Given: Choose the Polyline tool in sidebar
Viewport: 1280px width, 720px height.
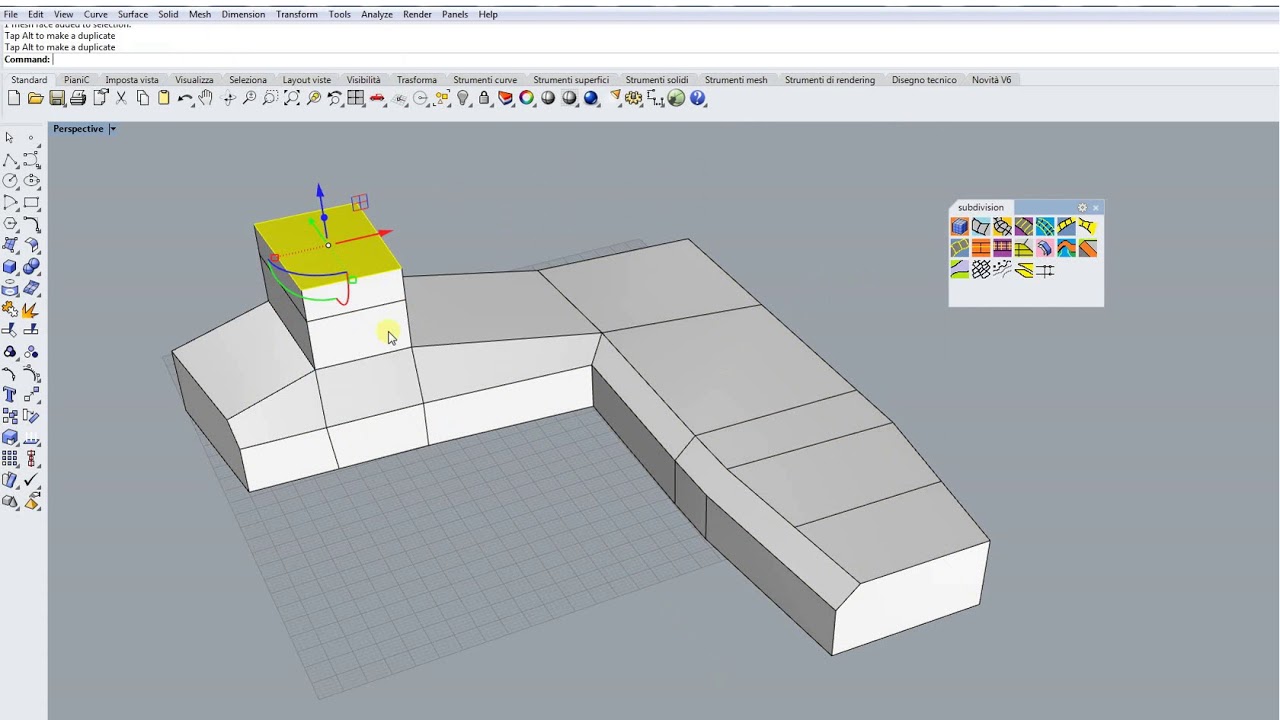Looking at the screenshot, I should (x=10, y=160).
